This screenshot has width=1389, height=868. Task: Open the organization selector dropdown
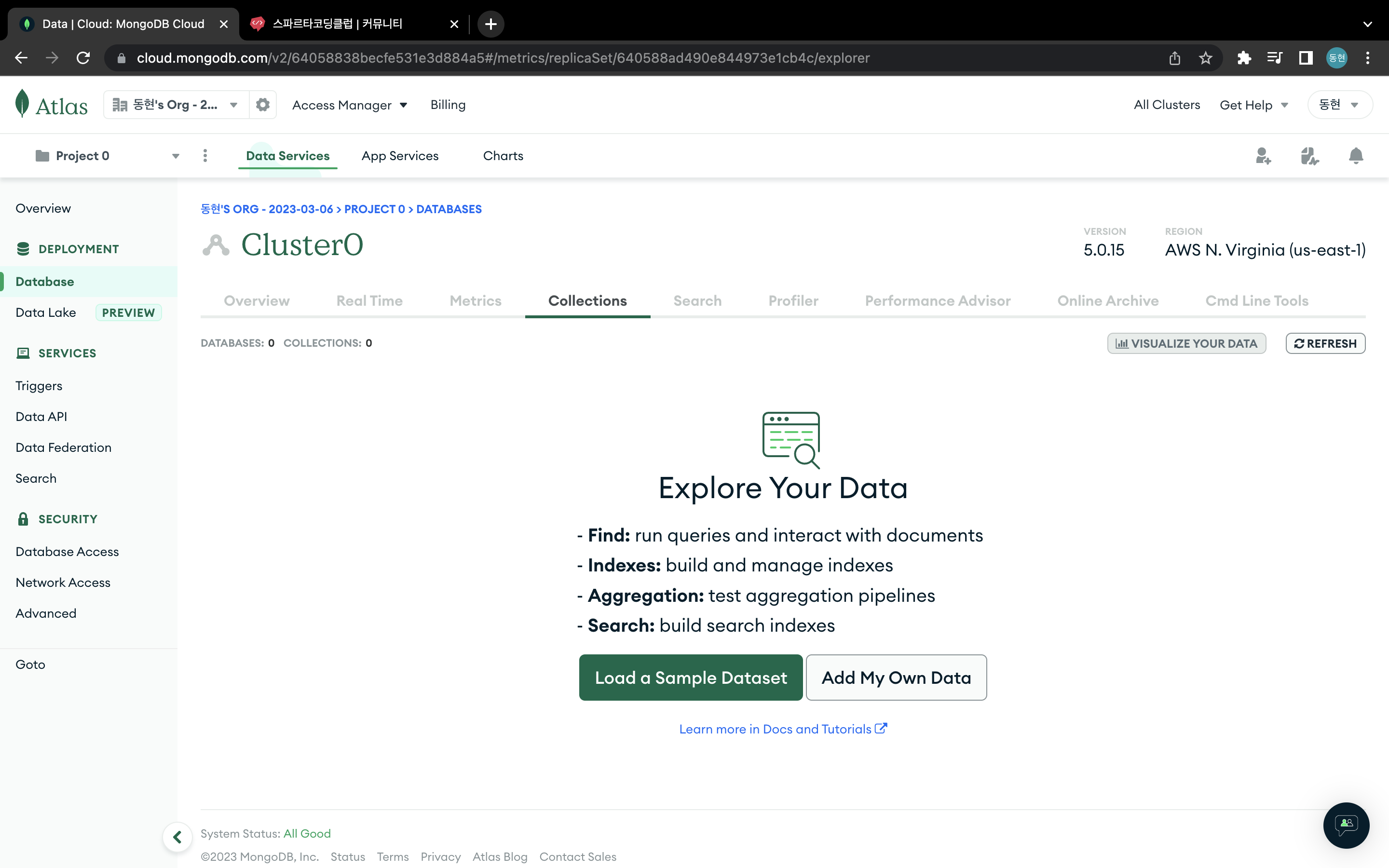[x=176, y=105]
